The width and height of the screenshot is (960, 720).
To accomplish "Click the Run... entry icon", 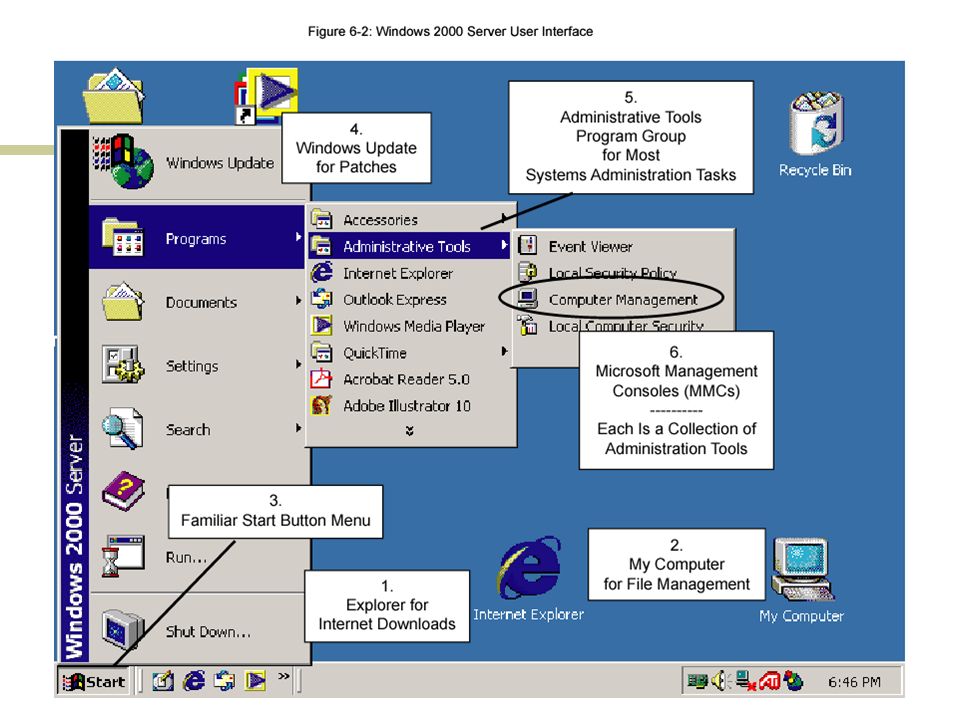I will [x=123, y=556].
